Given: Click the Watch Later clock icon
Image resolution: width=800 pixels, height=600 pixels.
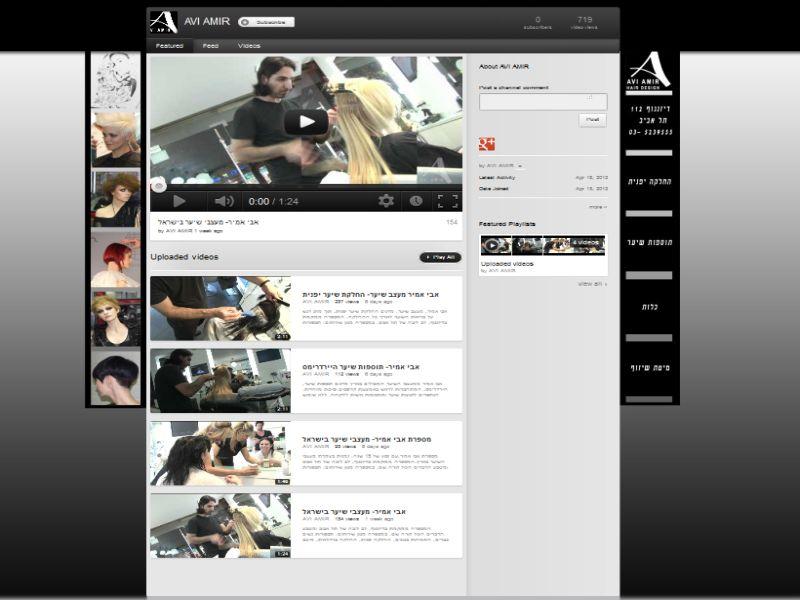Looking at the screenshot, I should [x=416, y=201].
